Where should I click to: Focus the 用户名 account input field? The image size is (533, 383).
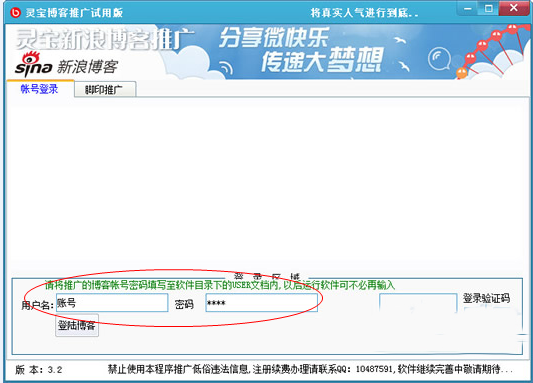112,302
